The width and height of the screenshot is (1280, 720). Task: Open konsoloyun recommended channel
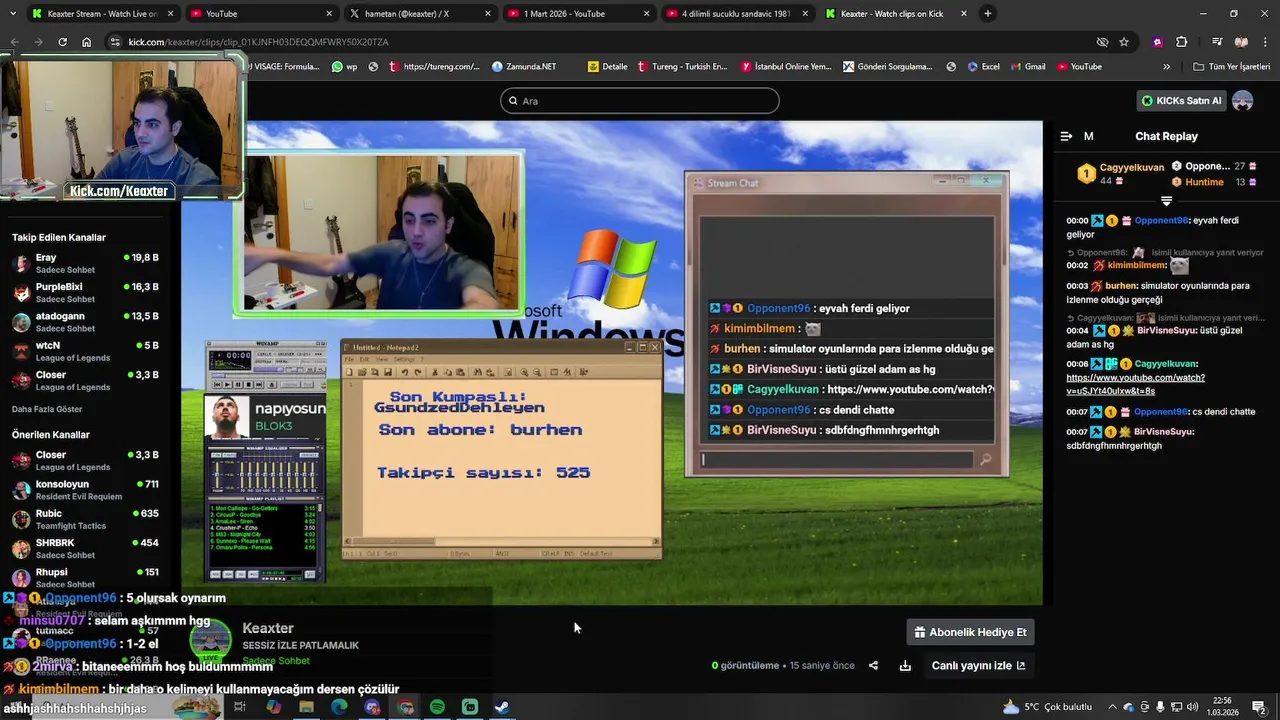85,490
